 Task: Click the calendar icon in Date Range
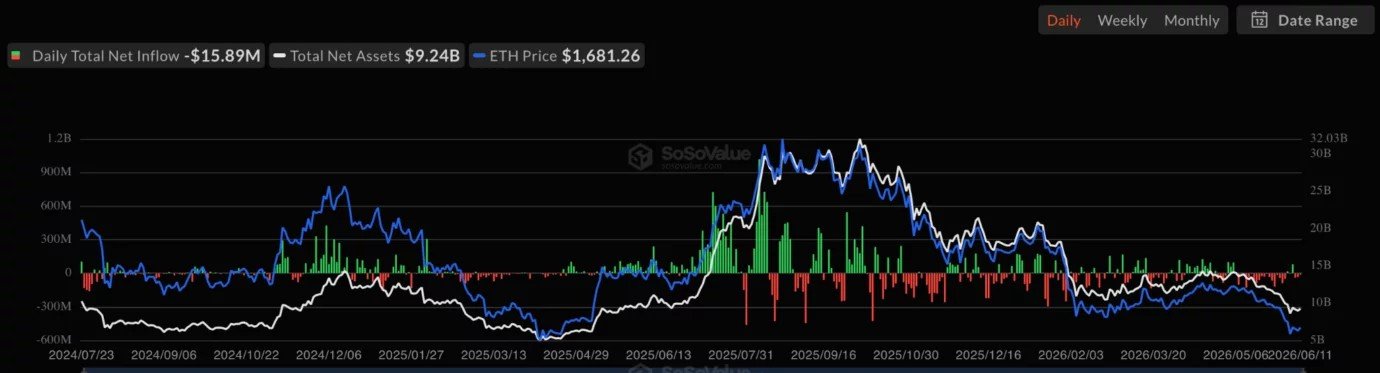point(1260,20)
